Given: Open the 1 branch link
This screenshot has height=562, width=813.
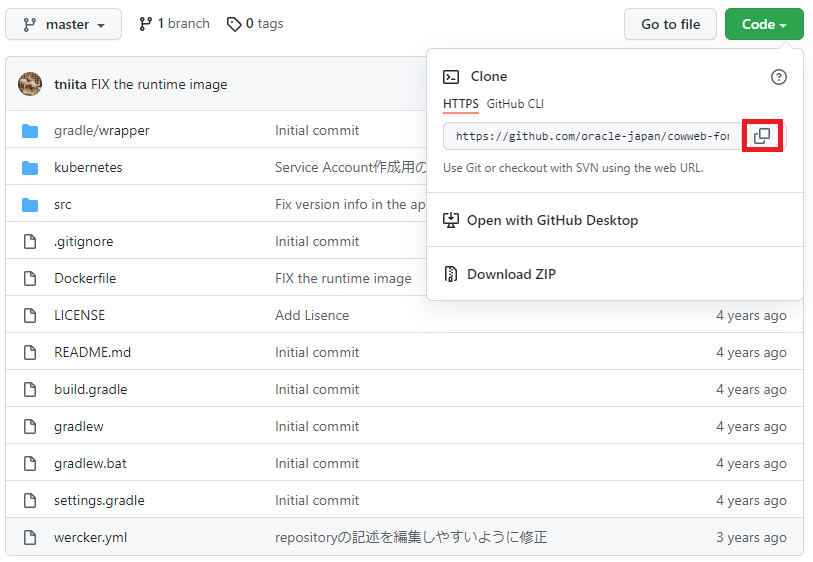Looking at the screenshot, I should (x=174, y=24).
